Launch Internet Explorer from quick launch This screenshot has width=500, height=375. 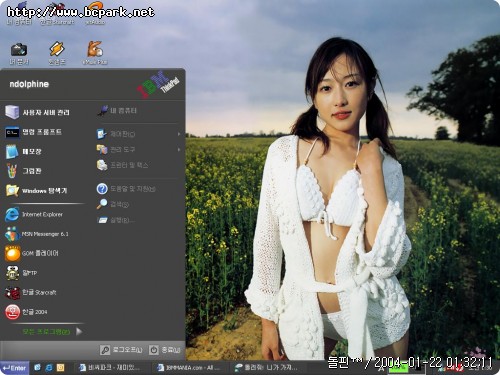[x=49, y=368]
